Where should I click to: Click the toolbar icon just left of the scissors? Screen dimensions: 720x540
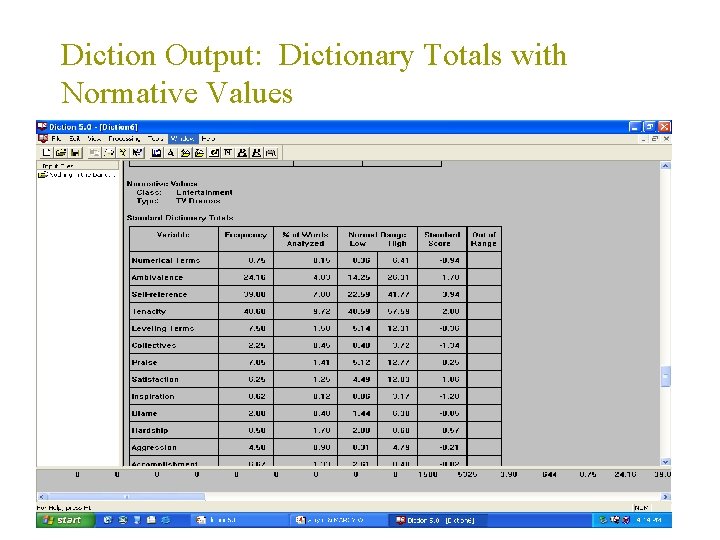point(109,153)
